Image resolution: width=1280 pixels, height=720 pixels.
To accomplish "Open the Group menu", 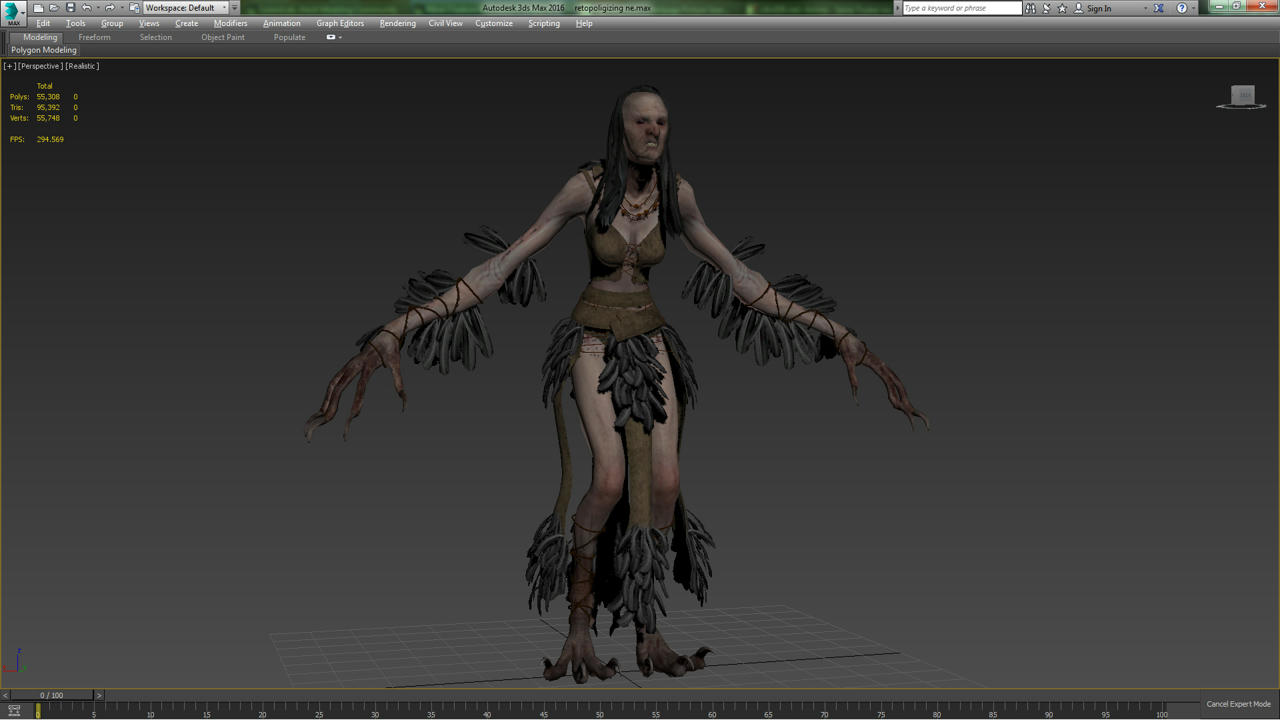I will coord(112,23).
